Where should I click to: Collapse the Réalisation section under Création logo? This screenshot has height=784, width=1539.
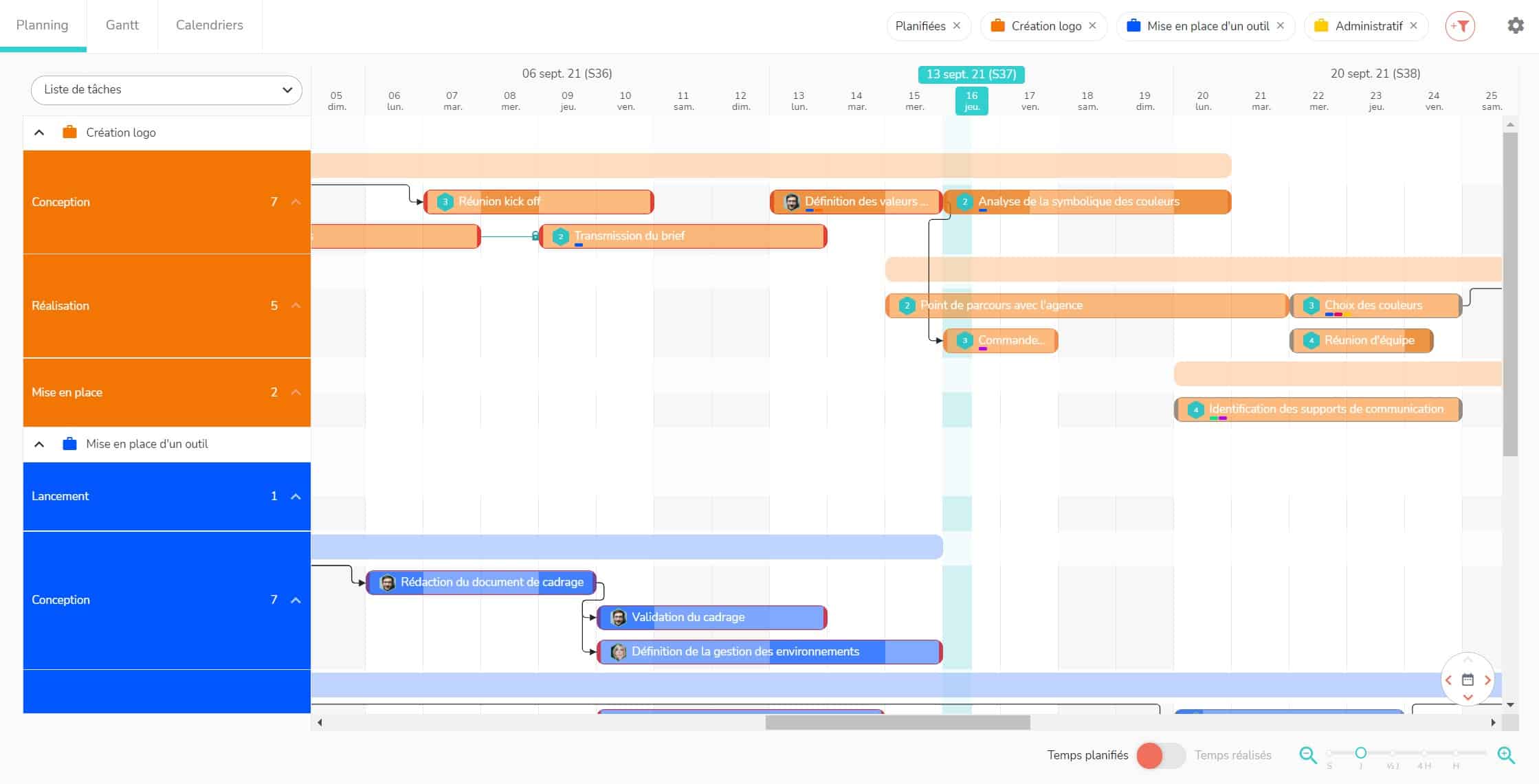click(294, 305)
